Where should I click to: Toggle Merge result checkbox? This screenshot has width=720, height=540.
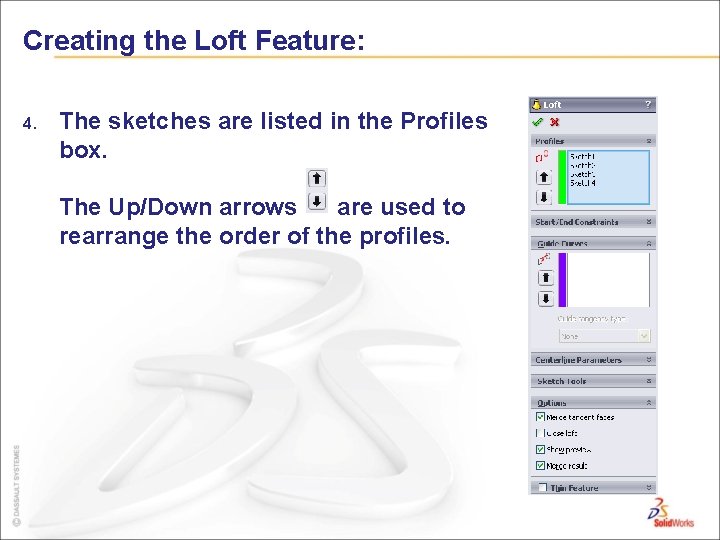coord(540,466)
